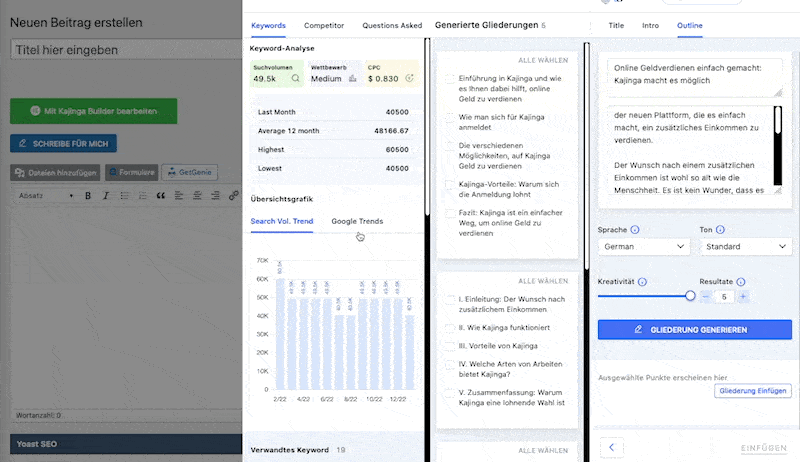Align text center in editor
The image size is (800, 462).
click(x=197, y=196)
